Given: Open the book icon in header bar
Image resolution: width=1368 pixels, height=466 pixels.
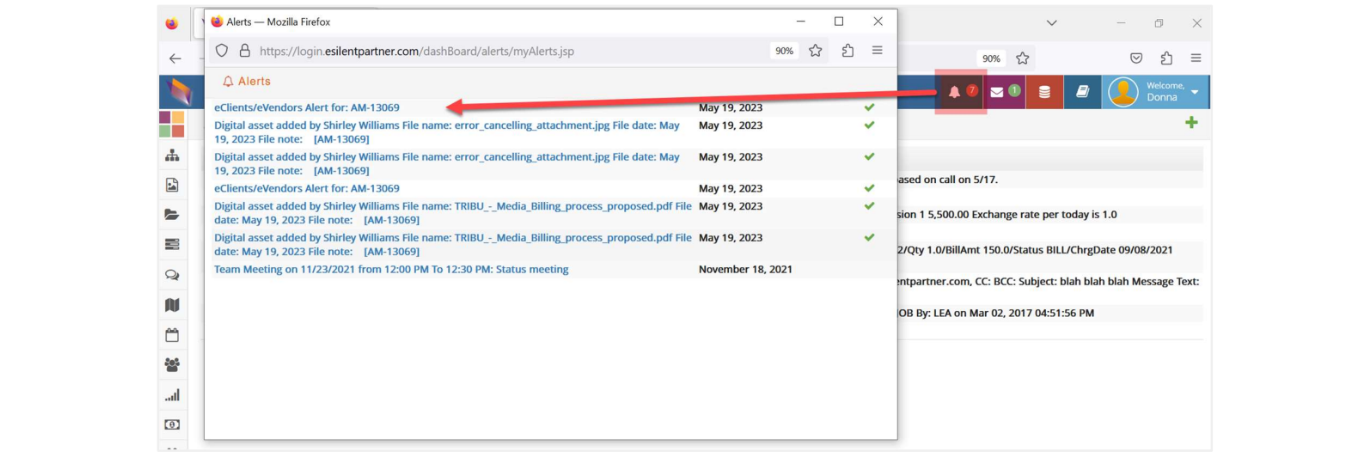Looking at the screenshot, I should coord(1082,92).
